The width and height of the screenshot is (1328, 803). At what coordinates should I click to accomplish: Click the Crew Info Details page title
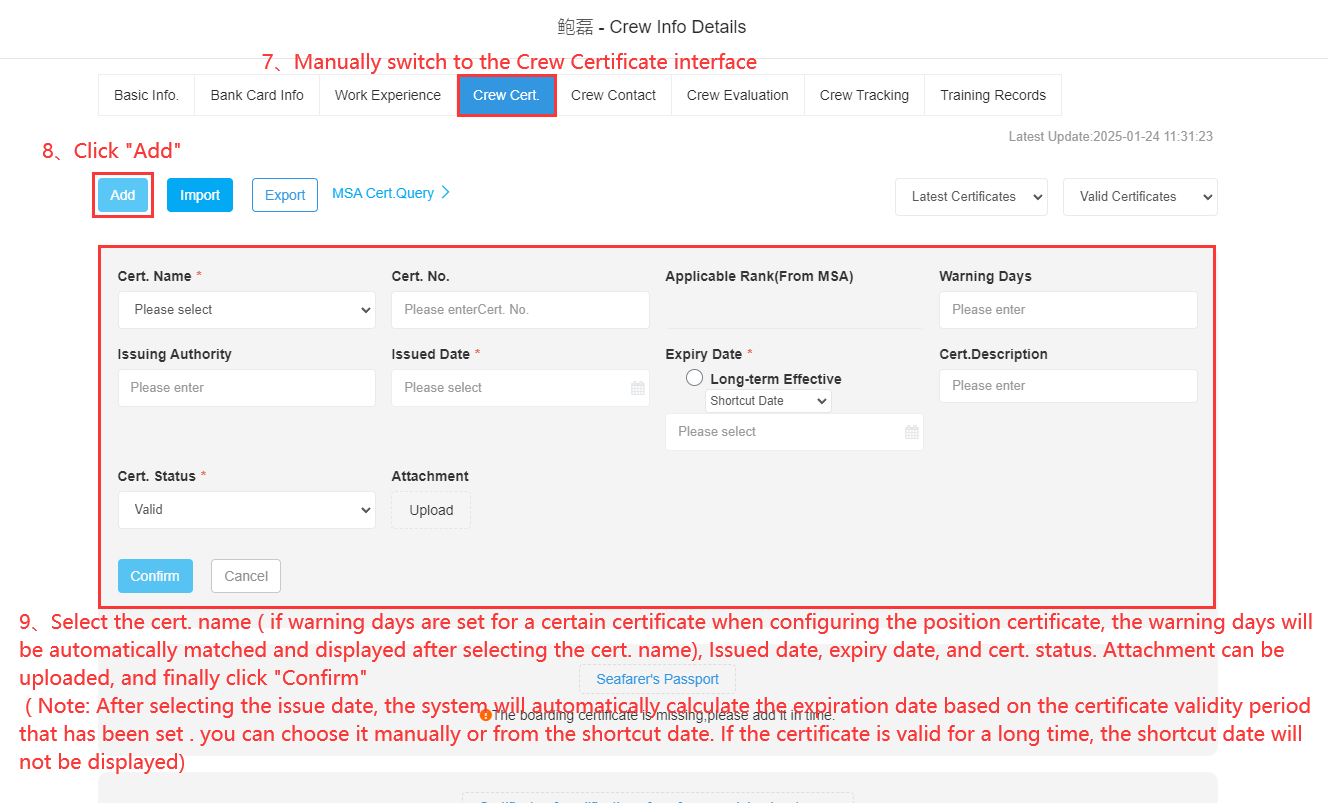(651, 27)
